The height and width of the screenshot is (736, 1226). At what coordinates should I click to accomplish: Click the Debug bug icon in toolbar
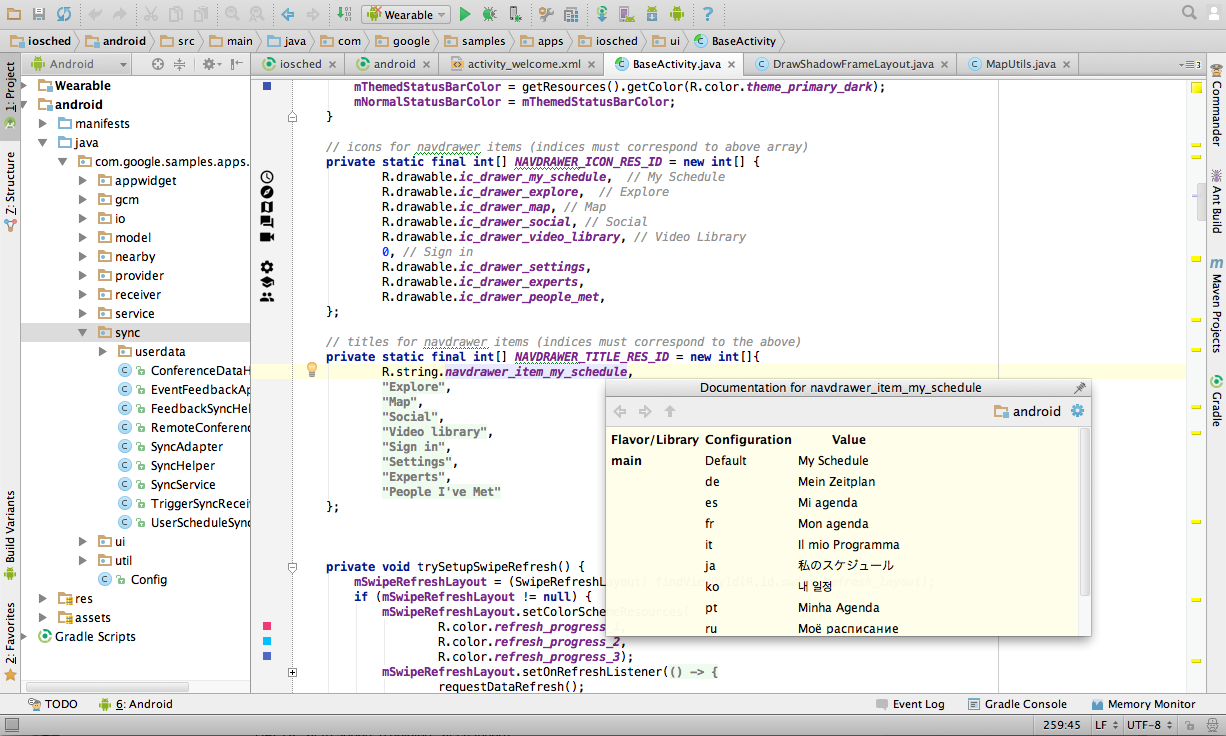coord(489,14)
